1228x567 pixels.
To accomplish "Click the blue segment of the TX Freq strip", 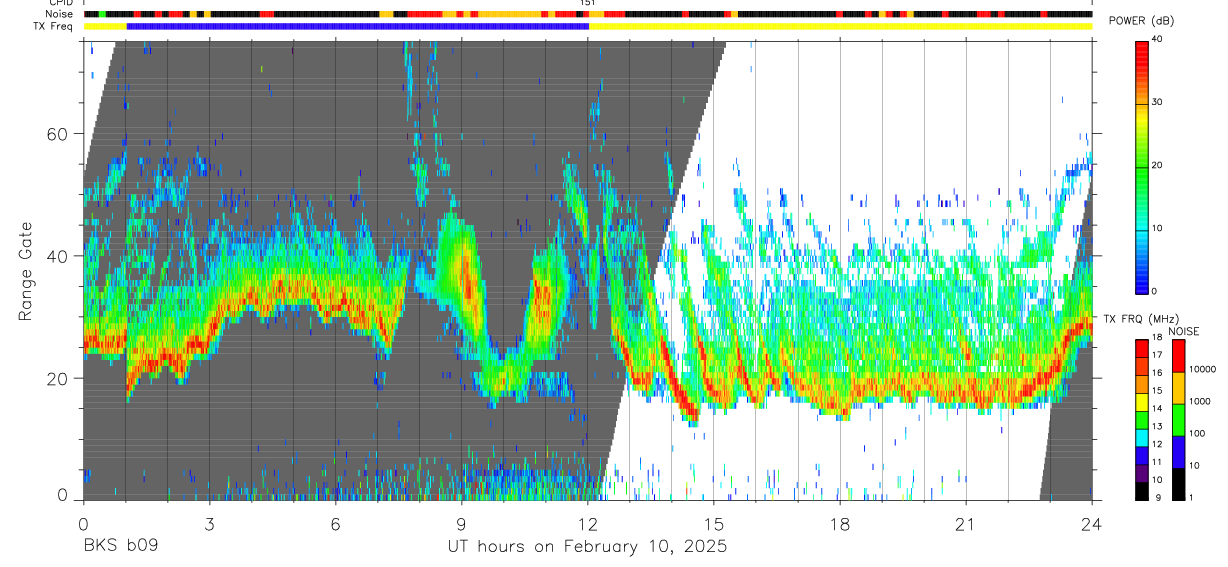I will [x=358, y=26].
